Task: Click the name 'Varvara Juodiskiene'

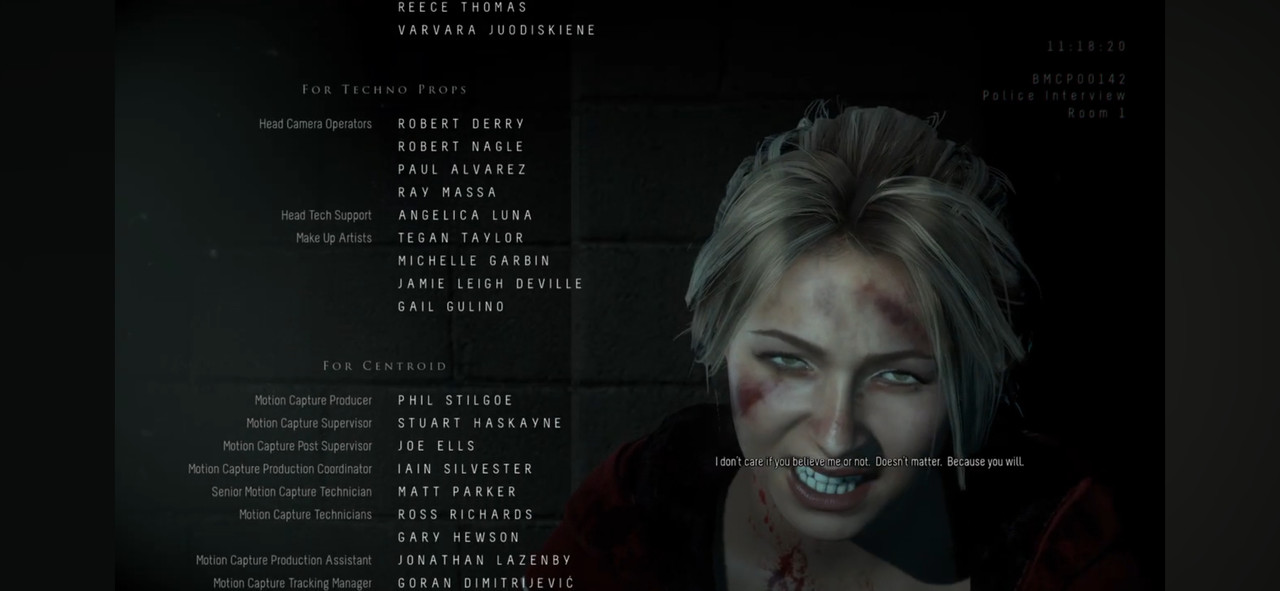Action: click(x=497, y=30)
